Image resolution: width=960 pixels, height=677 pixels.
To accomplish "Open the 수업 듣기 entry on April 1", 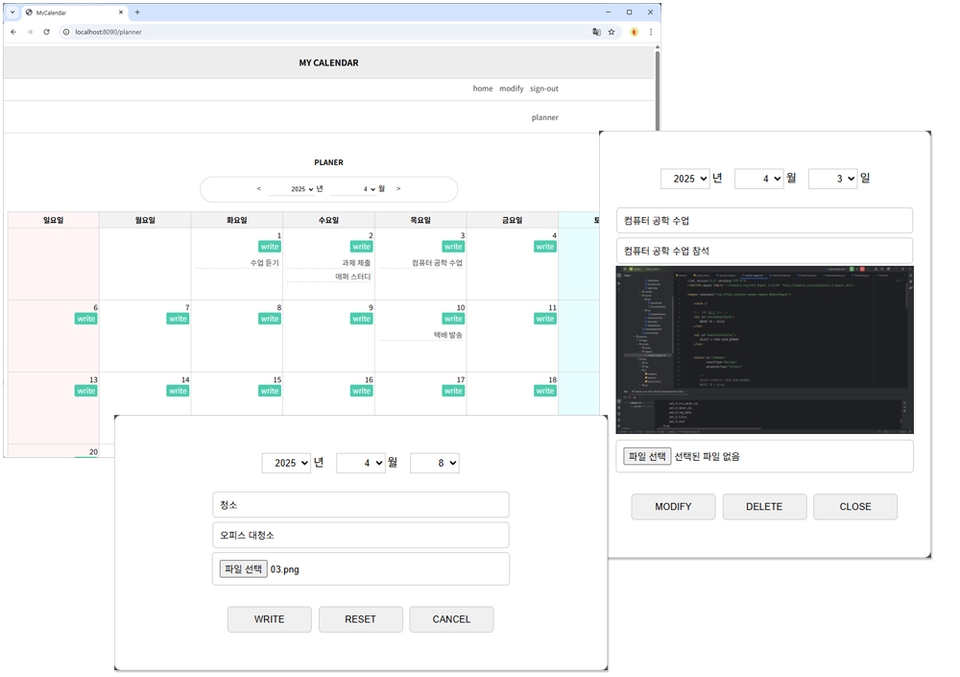I will pyautogui.click(x=264, y=263).
